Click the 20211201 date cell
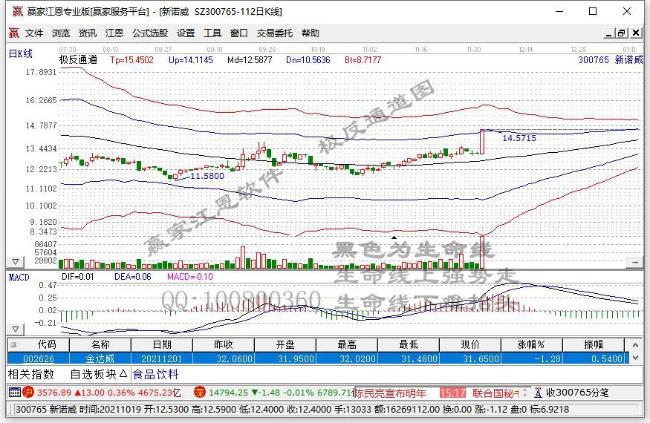The height and width of the screenshot is (423, 650). (162, 358)
